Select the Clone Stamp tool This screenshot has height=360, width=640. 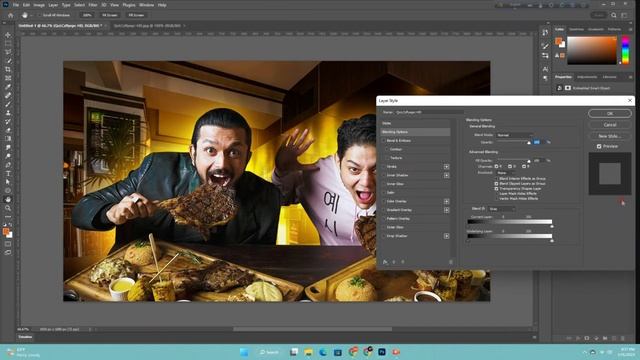click(8, 113)
